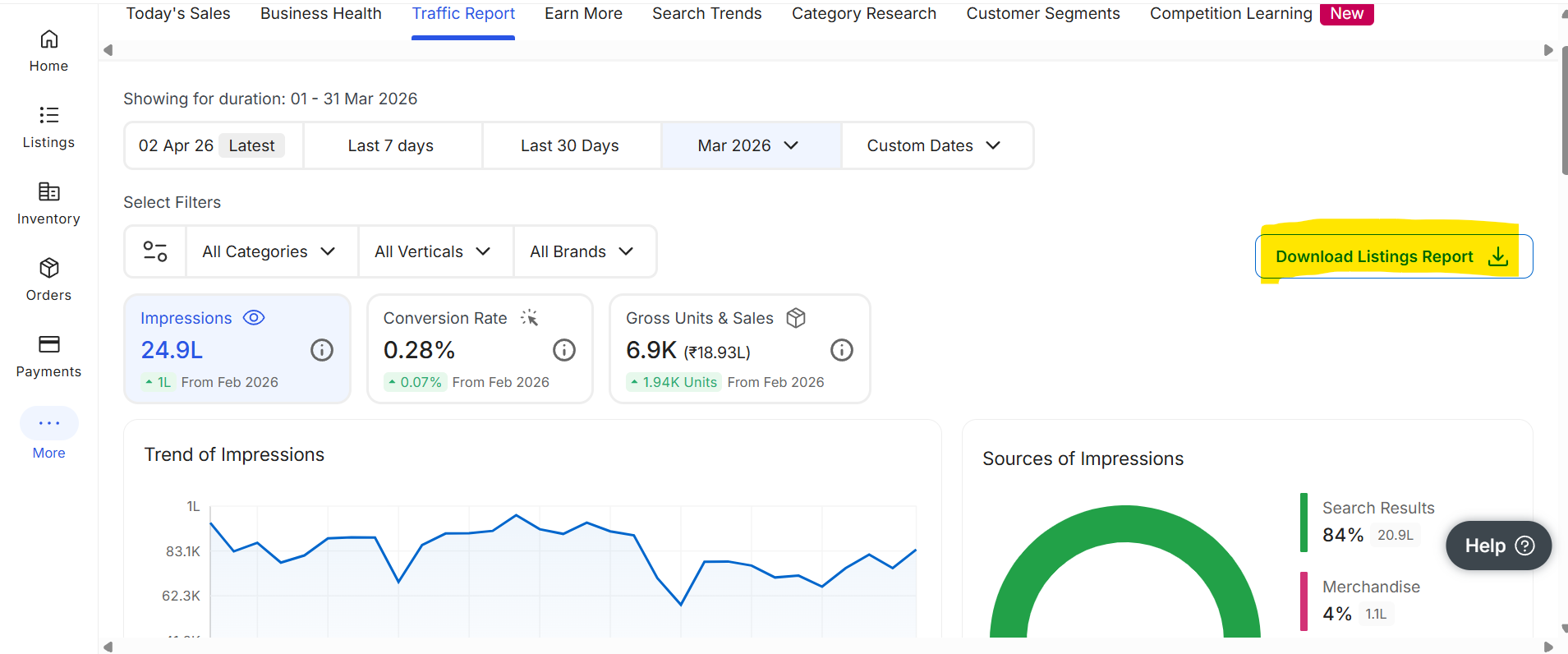Expand the Mar 2026 month dropdown

point(749,146)
